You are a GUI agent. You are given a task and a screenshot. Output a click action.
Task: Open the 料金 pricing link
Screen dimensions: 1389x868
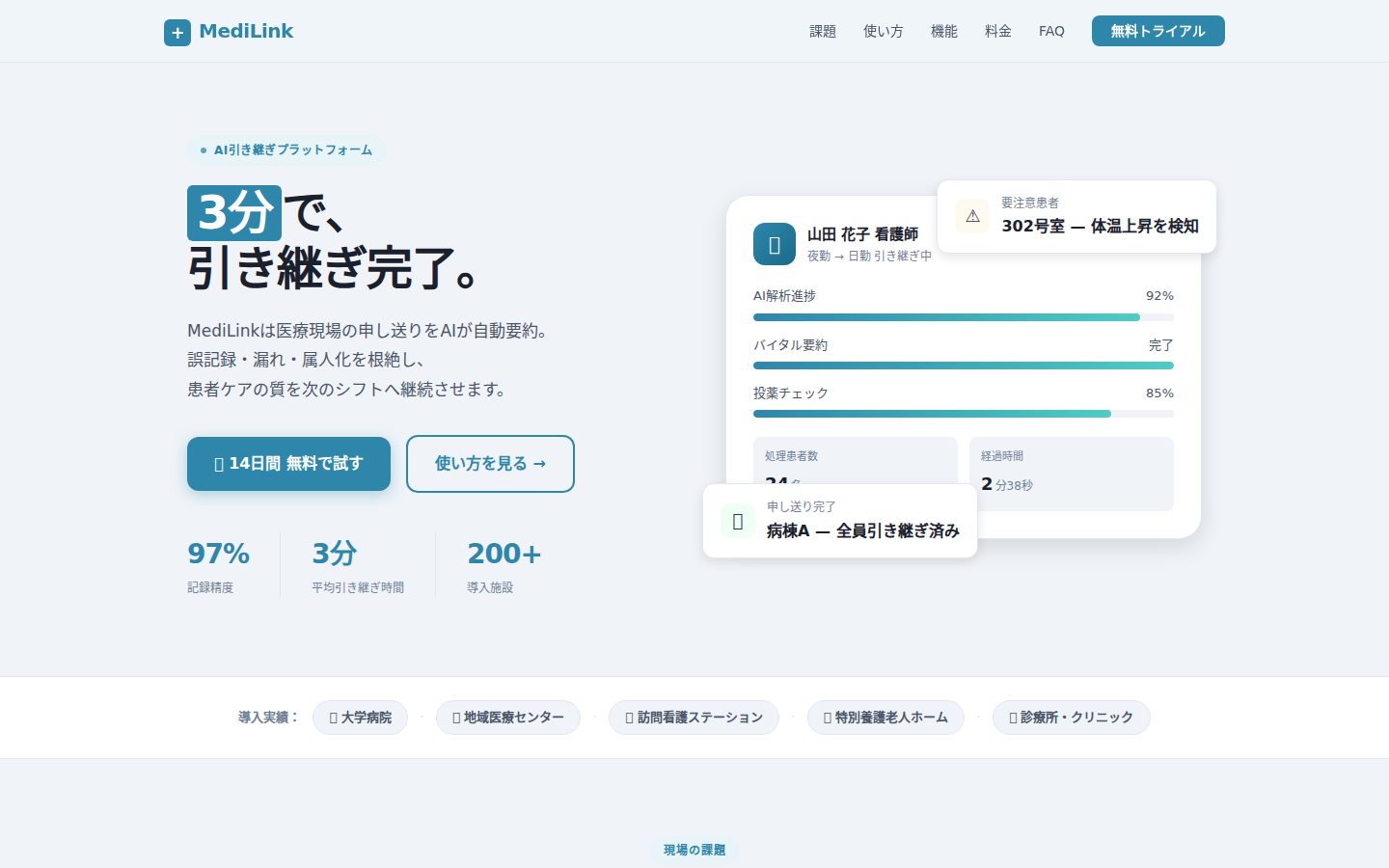[997, 31]
